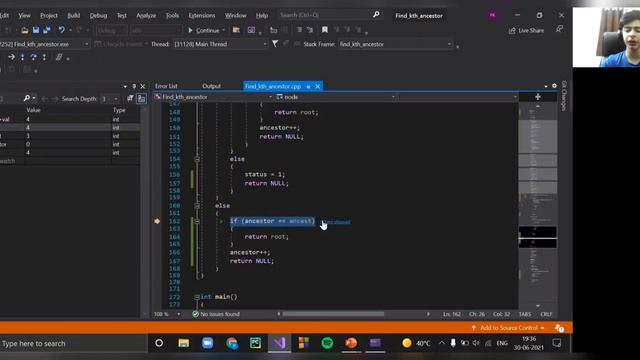Open the Build menu

tap(73, 15)
